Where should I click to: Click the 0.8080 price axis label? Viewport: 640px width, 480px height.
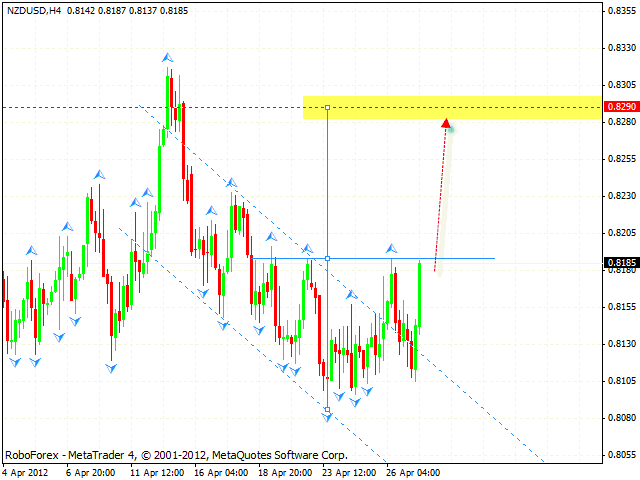(x=622, y=418)
